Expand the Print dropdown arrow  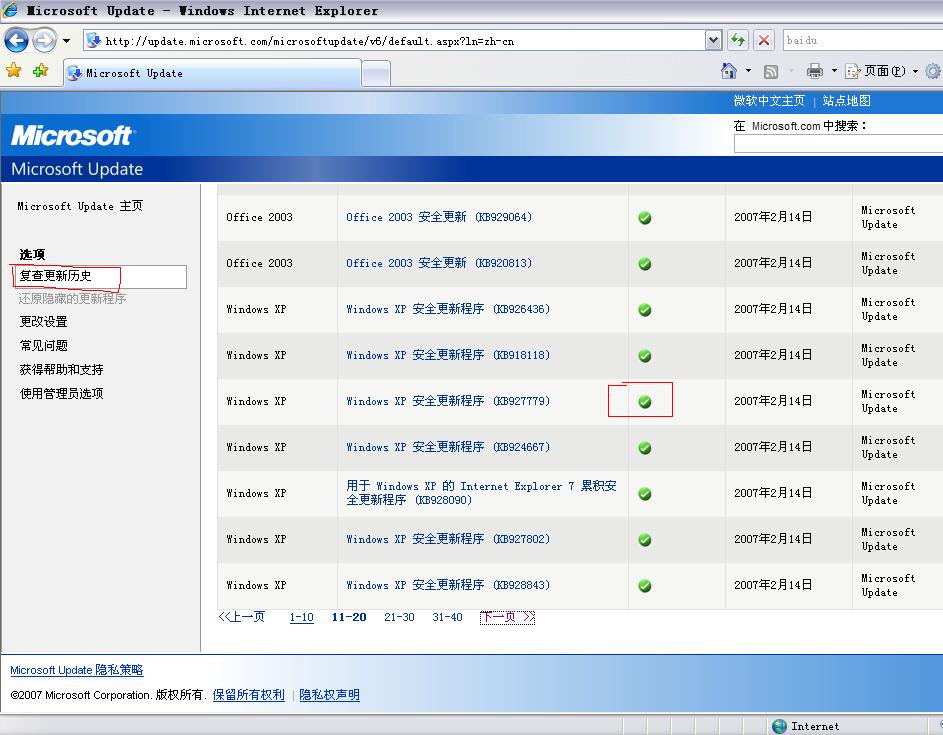[x=834, y=71]
